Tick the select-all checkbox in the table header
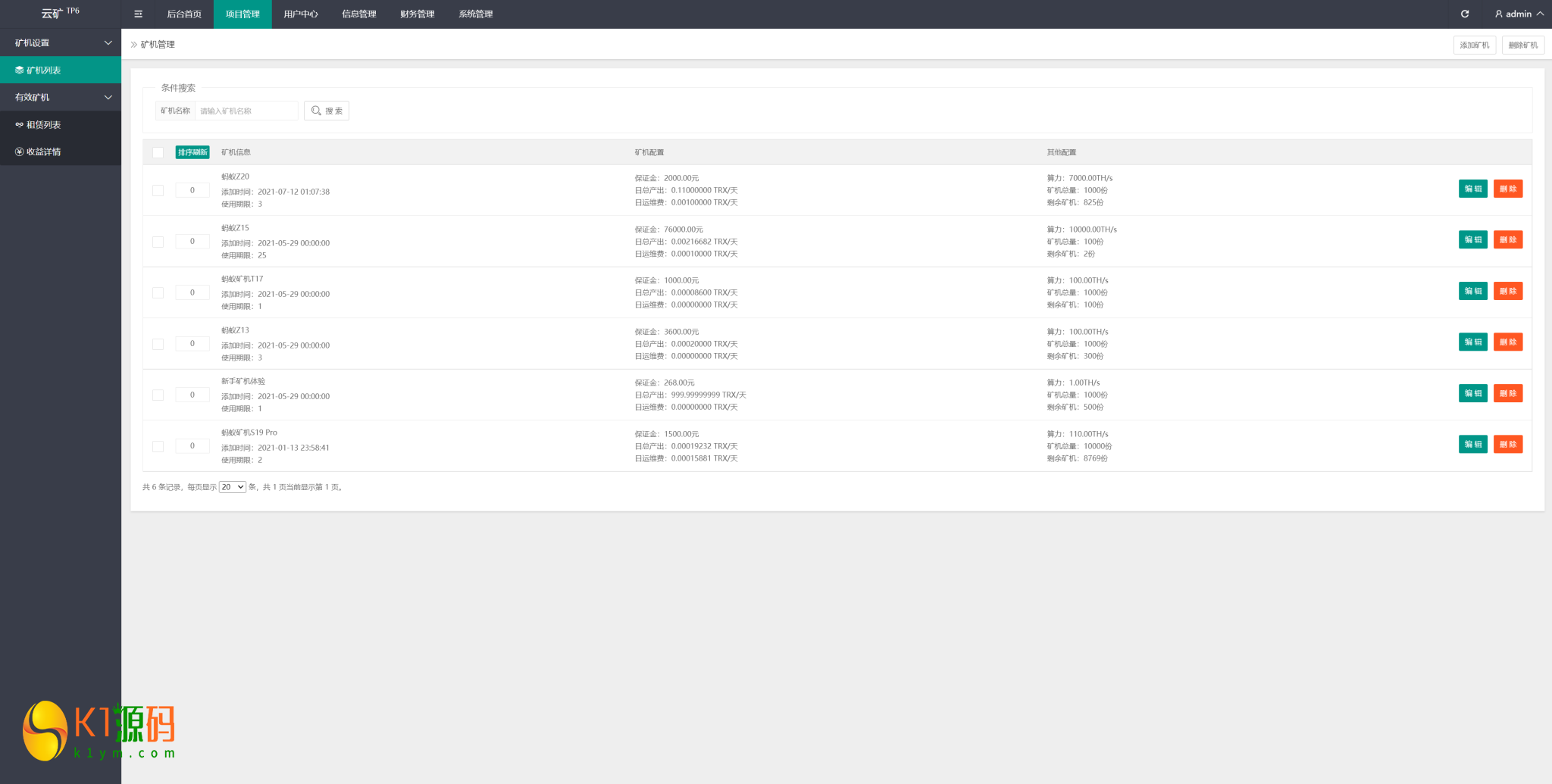 click(158, 152)
